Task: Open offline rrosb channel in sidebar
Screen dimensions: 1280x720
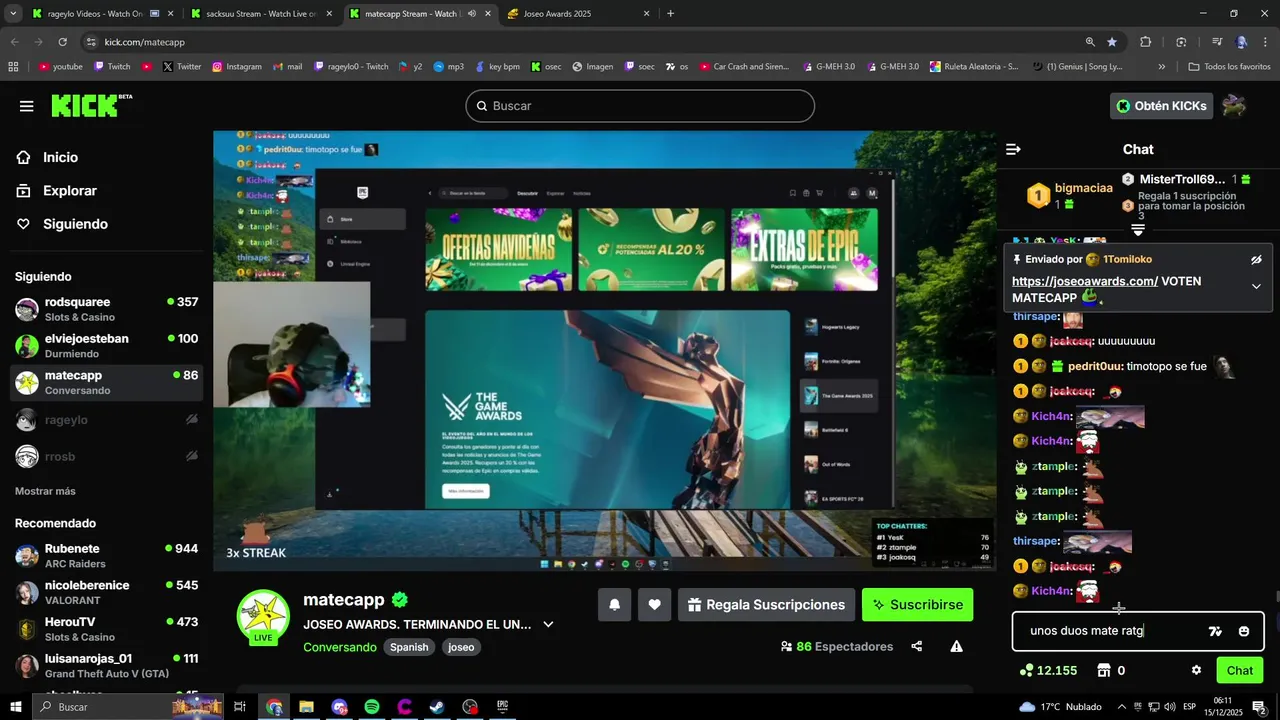Action: 106,457
